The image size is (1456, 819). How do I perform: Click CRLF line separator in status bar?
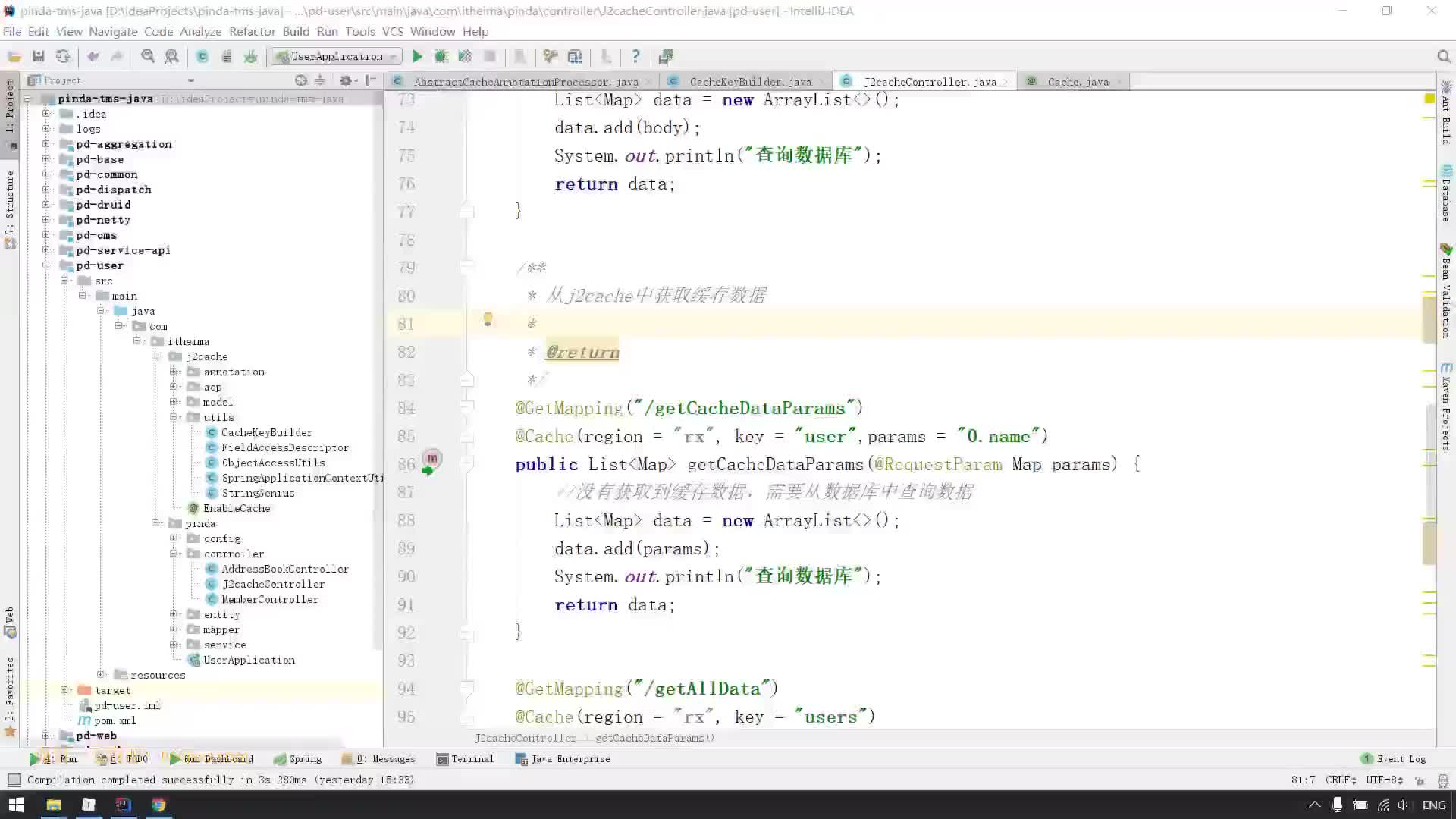(1341, 780)
